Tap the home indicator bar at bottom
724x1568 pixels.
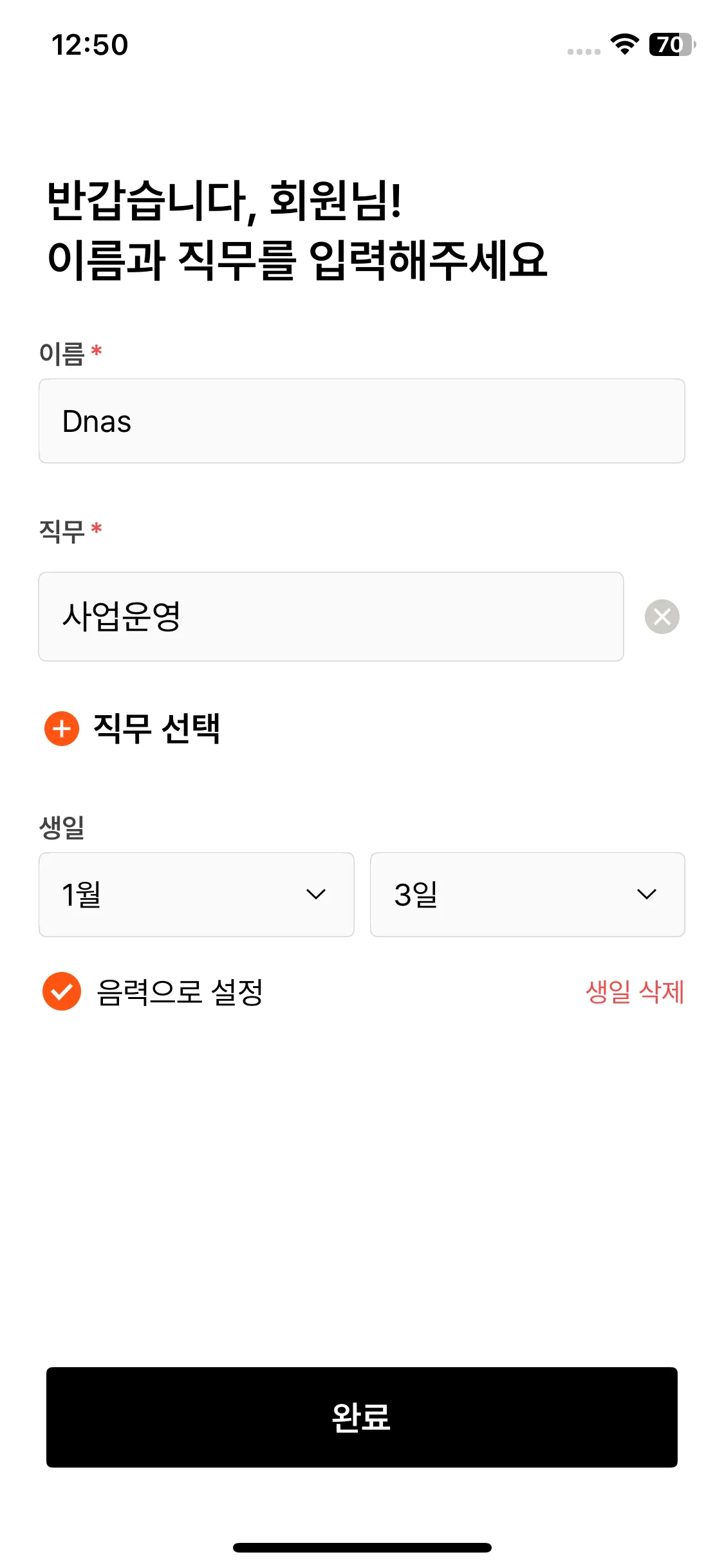point(362,1547)
